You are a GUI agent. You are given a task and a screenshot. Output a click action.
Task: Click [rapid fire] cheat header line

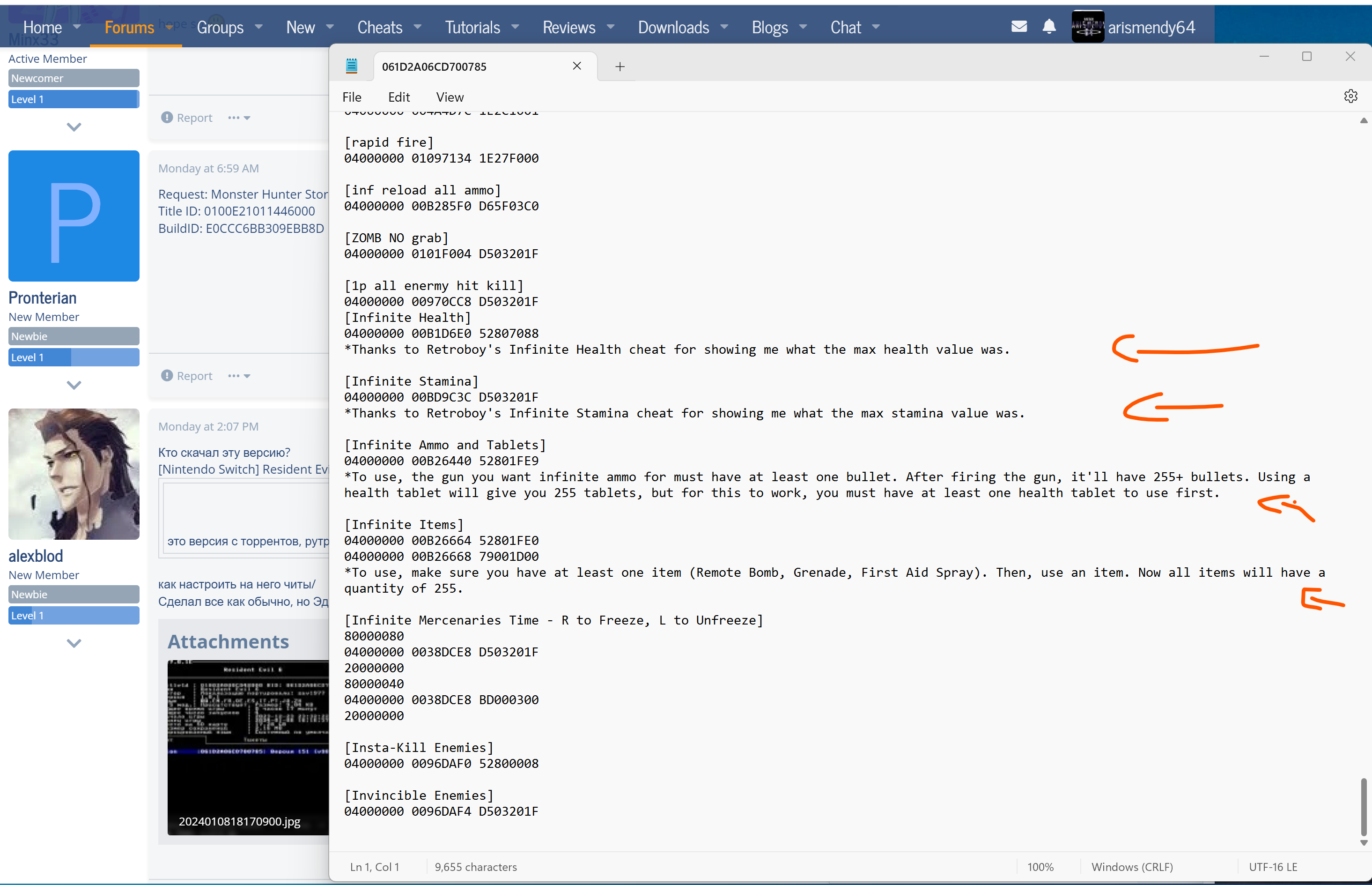pos(389,142)
